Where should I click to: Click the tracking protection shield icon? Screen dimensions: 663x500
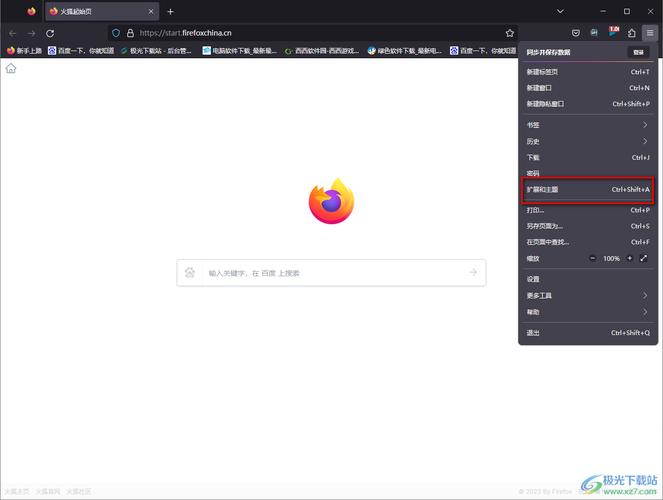point(116,33)
